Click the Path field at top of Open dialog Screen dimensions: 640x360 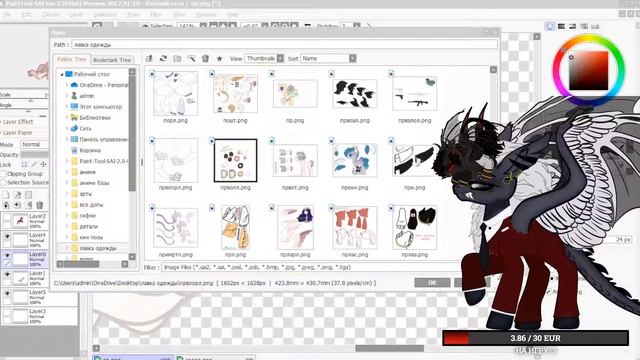click(284, 44)
